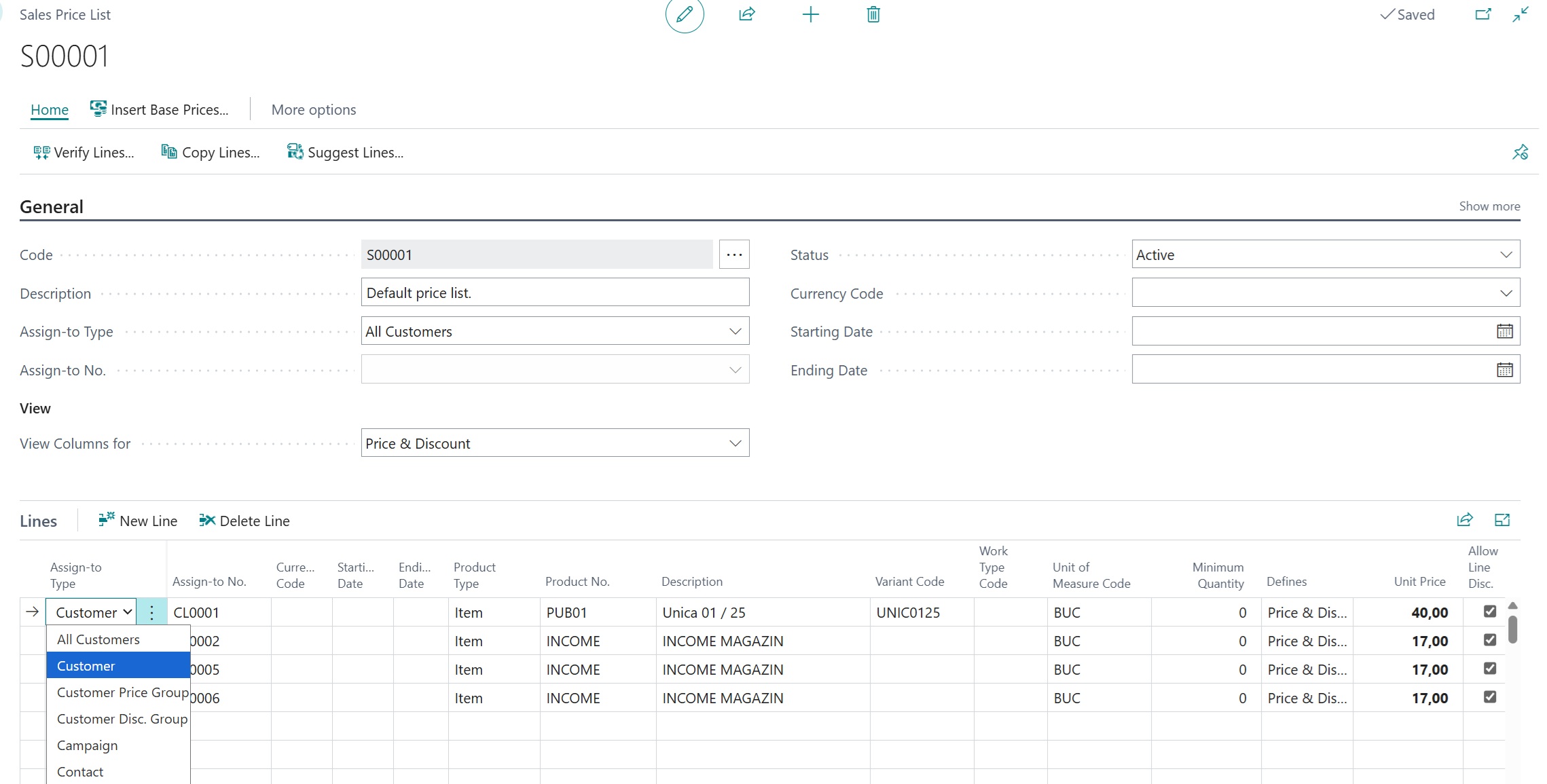Viewport: 1547px width, 784px height.
Task: Click Unica 01 / 25 description cell
Action: 763,612
